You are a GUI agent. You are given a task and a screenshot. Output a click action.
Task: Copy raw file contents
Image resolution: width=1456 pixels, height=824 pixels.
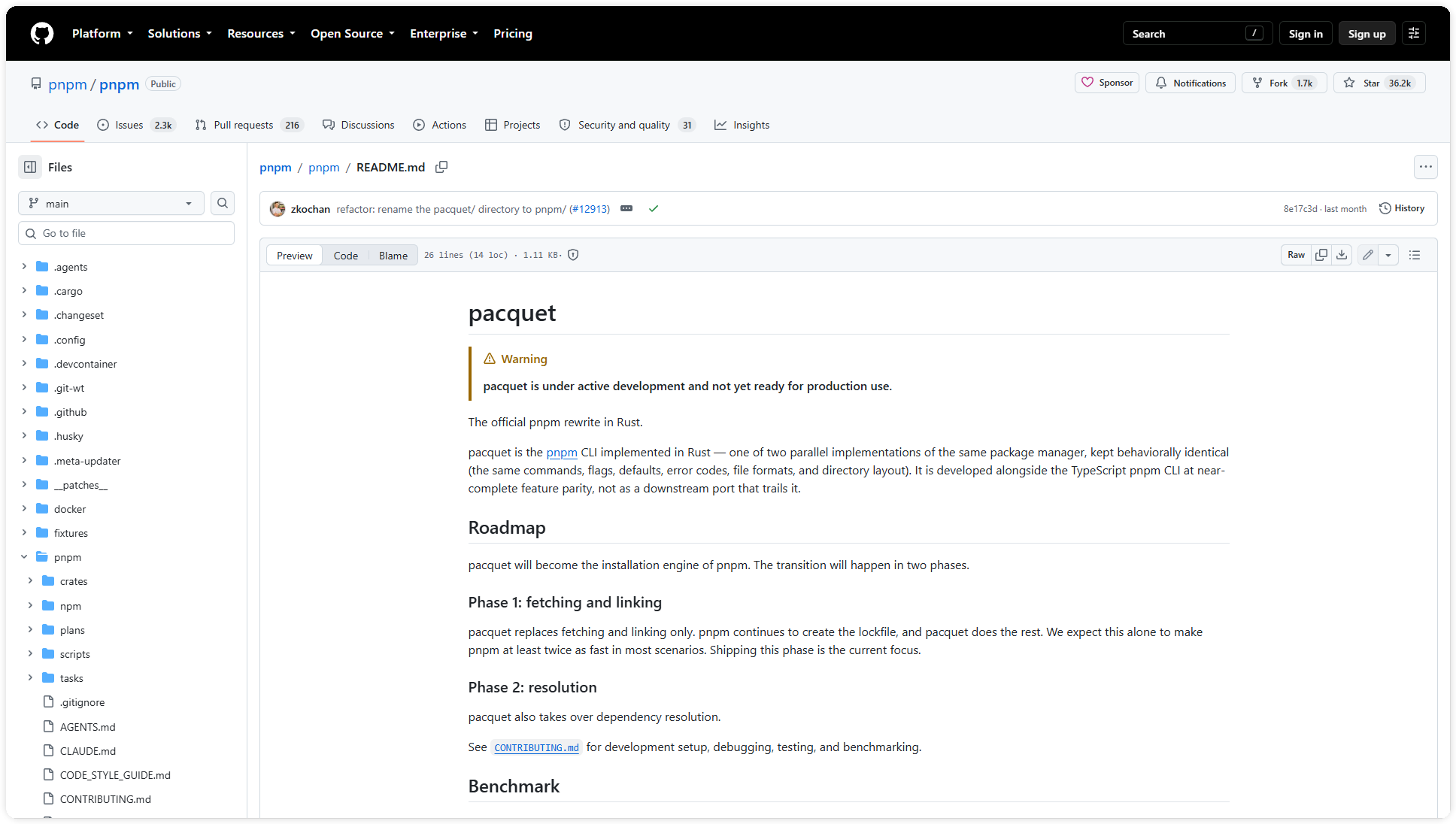pyautogui.click(x=1321, y=255)
